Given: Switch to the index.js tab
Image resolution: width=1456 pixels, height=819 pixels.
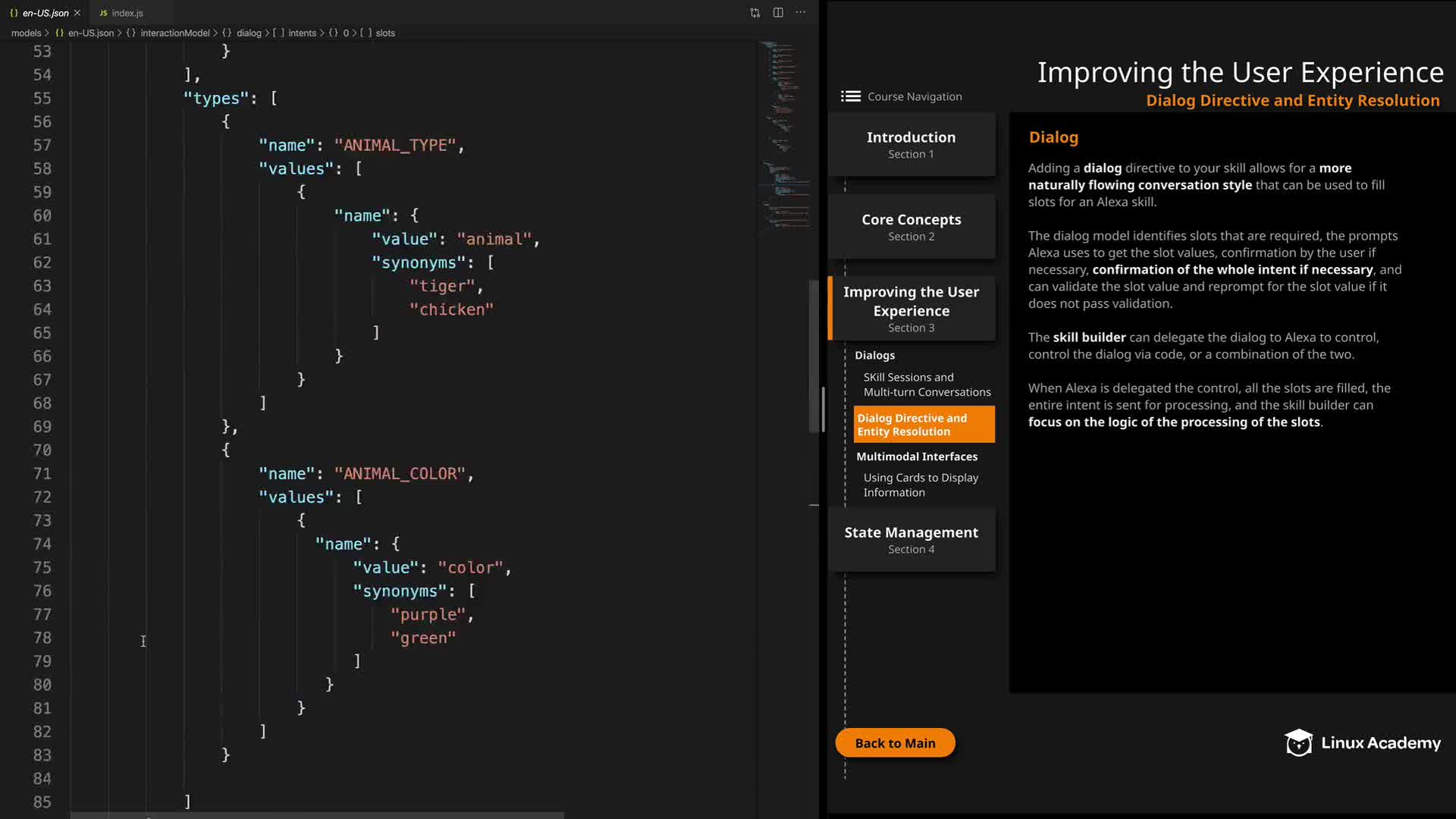Looking at the screenshot, I should point(127,13).
